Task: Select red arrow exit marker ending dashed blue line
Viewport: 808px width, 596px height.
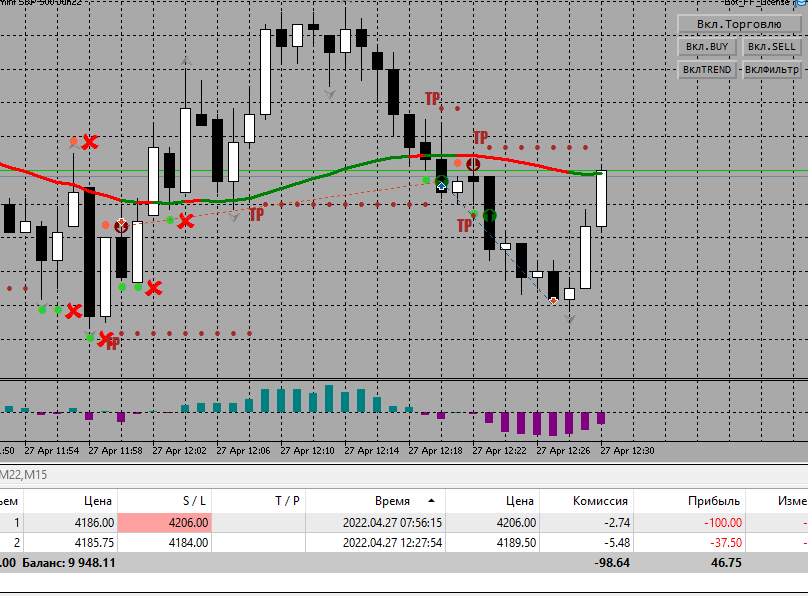Action: click(x=553, y=300)
